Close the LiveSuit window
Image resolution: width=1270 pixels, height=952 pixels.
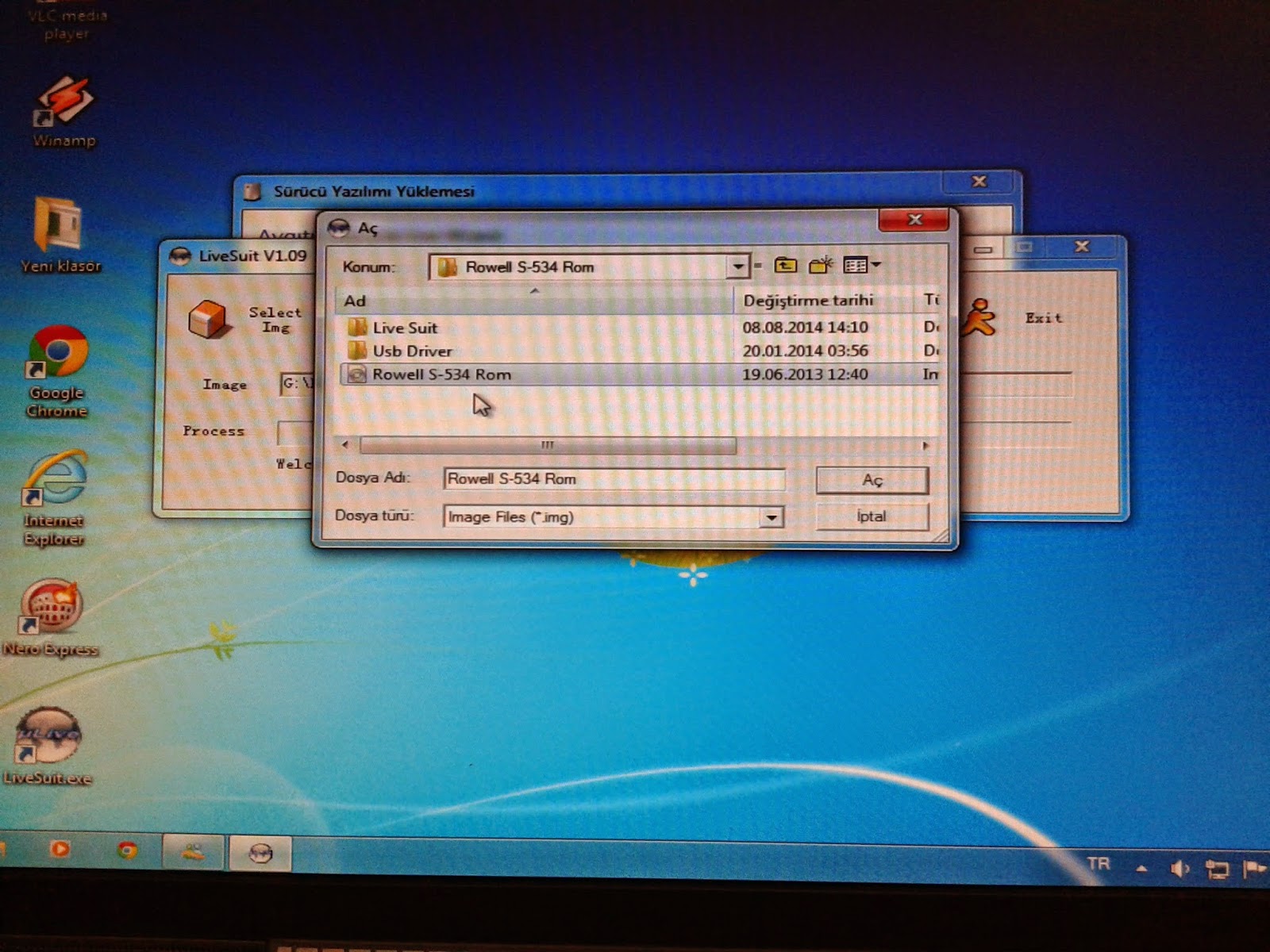tap(1081, 247)
